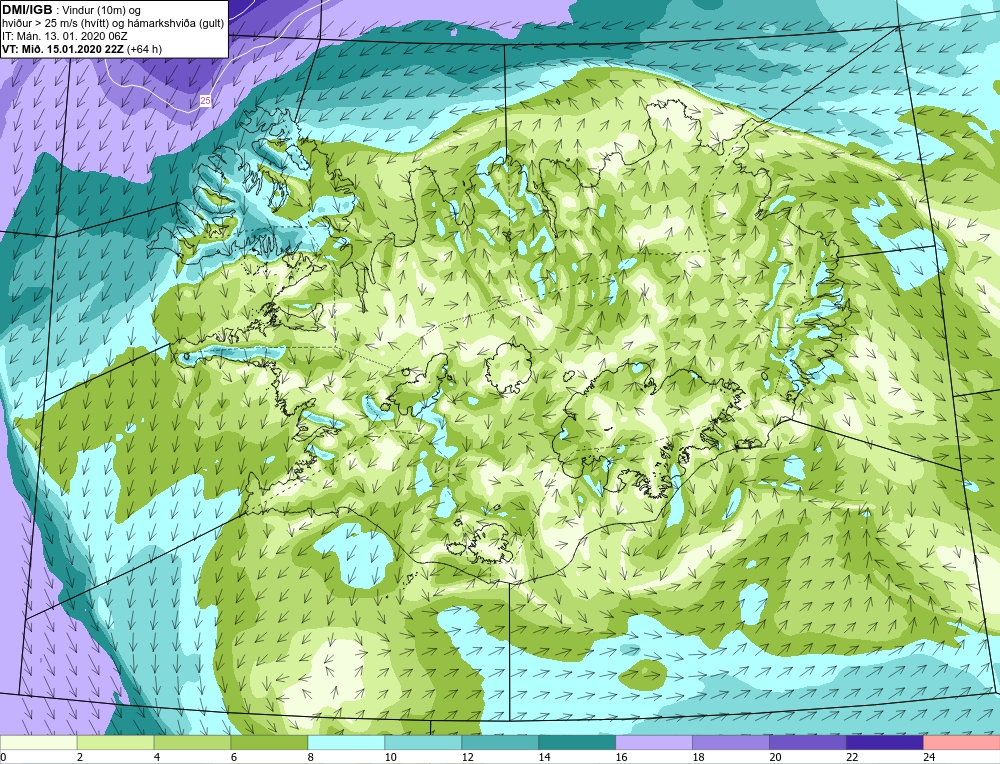The image size is (1000, 764).
Task: Click the DMI/IGB title text
Action: 28,10
